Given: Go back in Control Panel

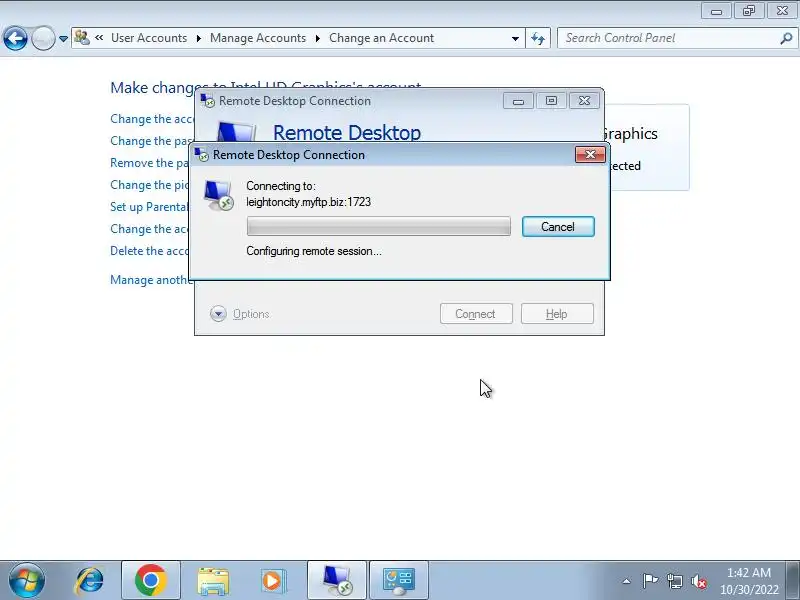Looking at the screenshot, I should (x=15, y=38).
